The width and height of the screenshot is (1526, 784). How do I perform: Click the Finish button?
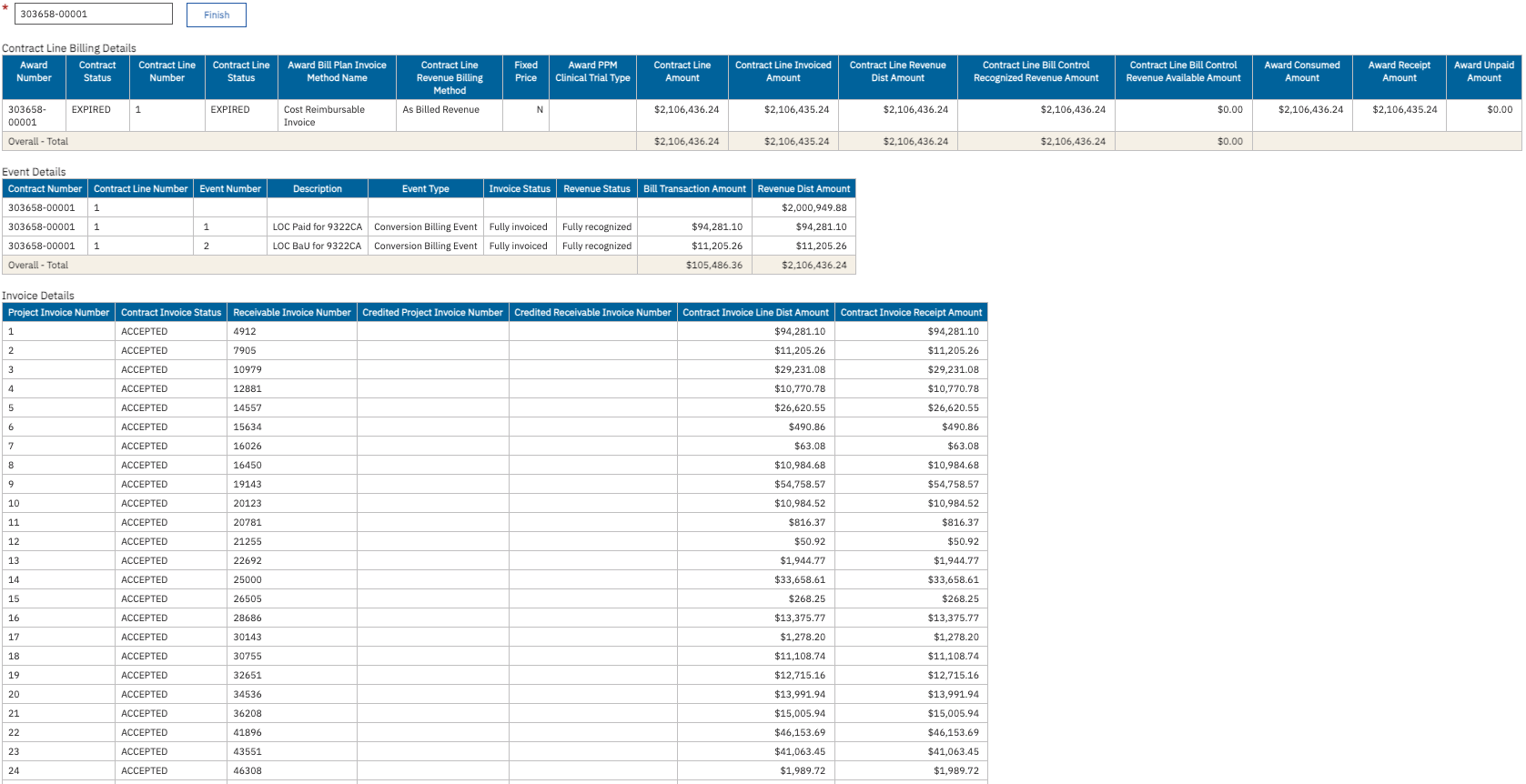[217, 15]
